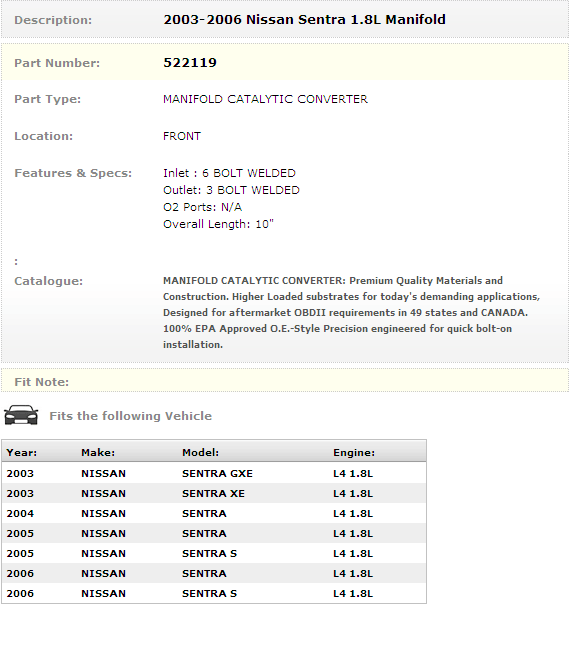Select the 2004 Nissan Sentra row
This screenshot has width=570, height=659.
[x=214, y=513]
